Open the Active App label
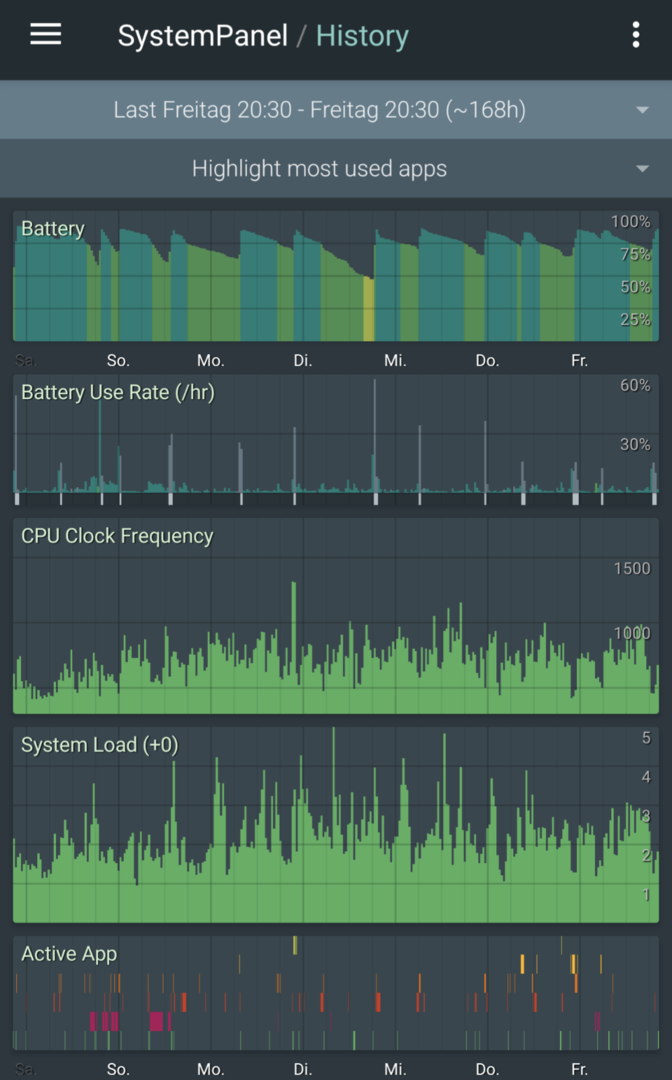This screenshot has height=1080, width=672. click(x=69, y=954)
